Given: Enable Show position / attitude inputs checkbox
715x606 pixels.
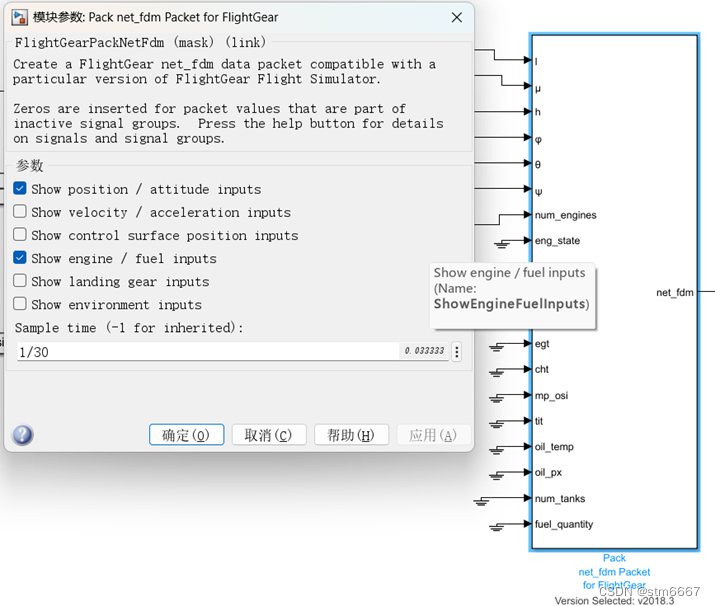Looking at the screenshot, I should [20, 188].
